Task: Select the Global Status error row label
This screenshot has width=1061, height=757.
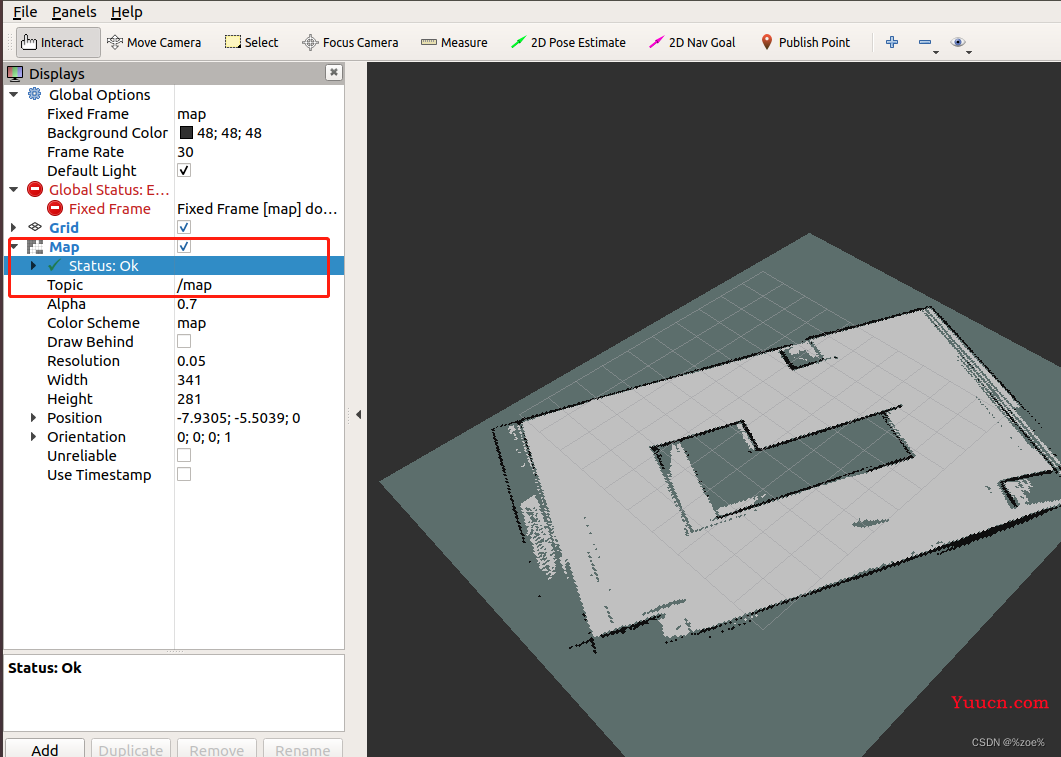Action: (x=109, y=189)
